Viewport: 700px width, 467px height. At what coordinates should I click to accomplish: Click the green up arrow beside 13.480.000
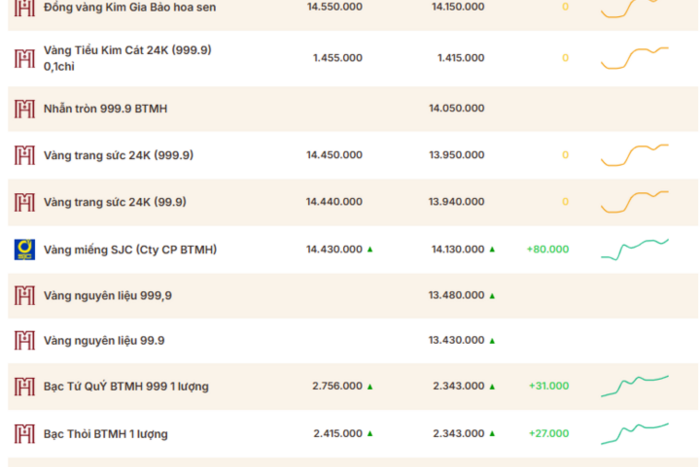492,296
